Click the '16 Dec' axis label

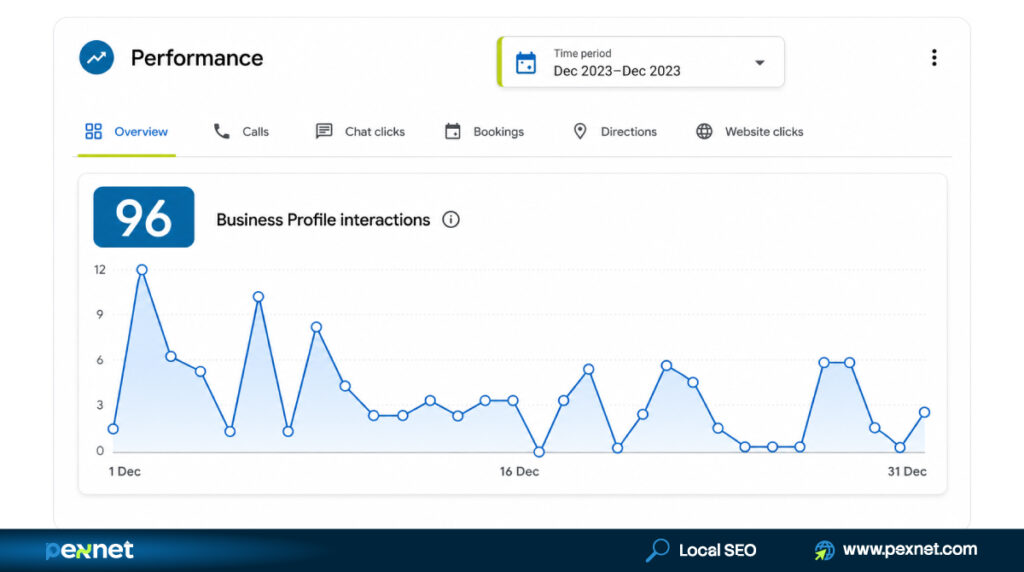tap(519, 471)
